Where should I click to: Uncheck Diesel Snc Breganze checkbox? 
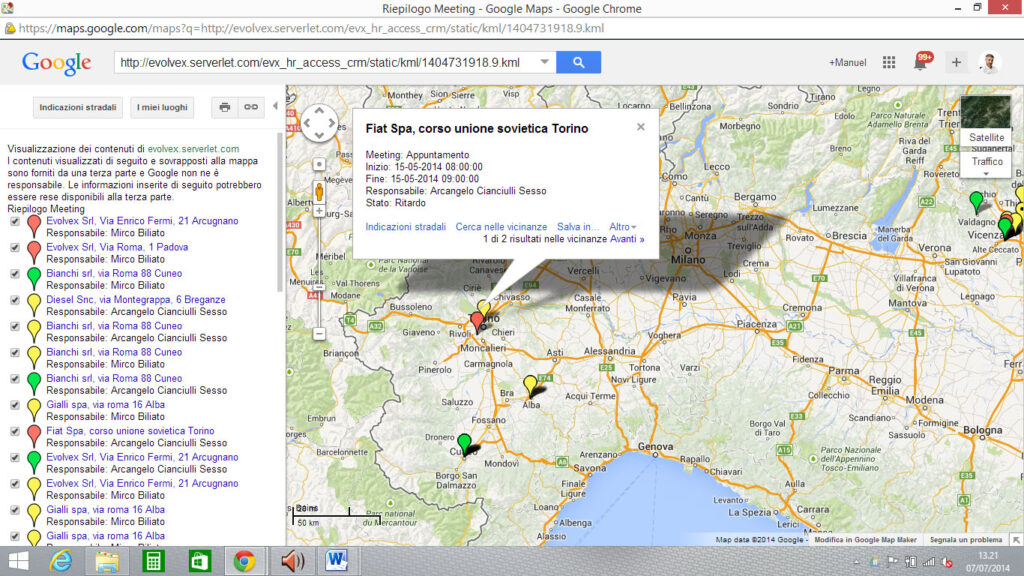(x=15, y=300)
